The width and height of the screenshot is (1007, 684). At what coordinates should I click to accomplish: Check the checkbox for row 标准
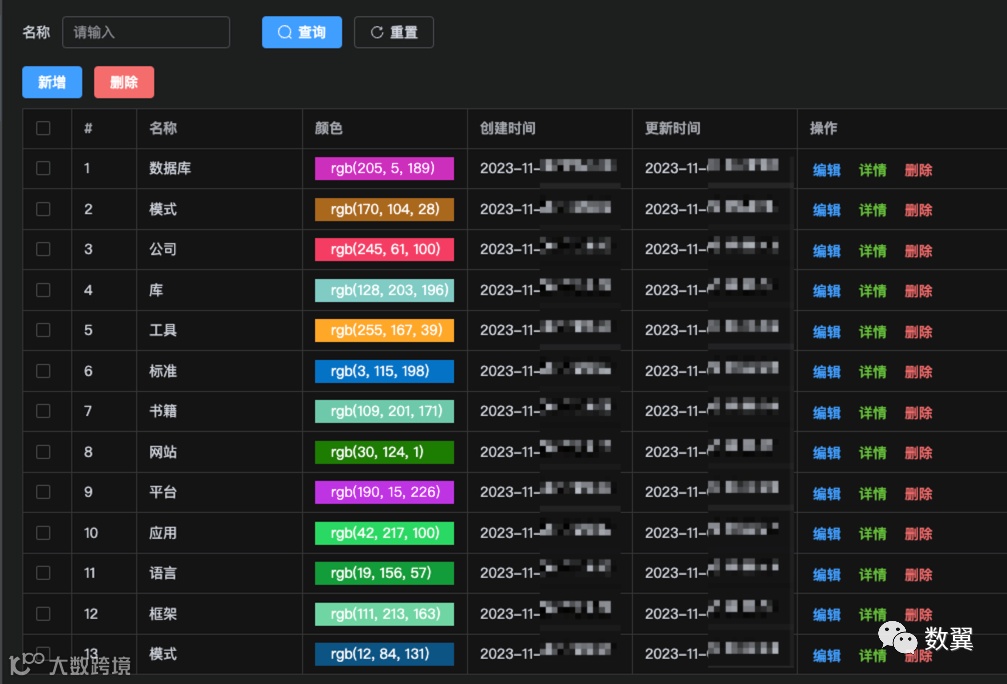pos(43,371)
